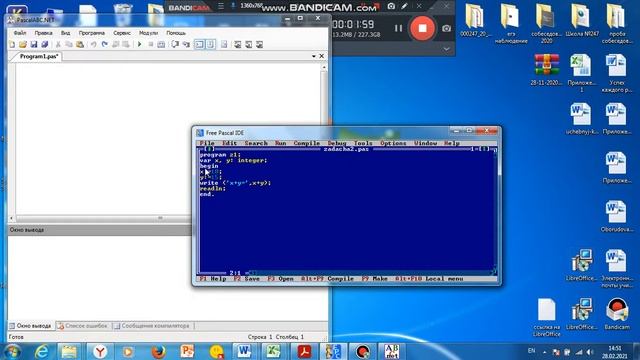Screen dimensions: 640x360
Task: Open Bandicam hamburger menu icon
Action: [221, 6]
